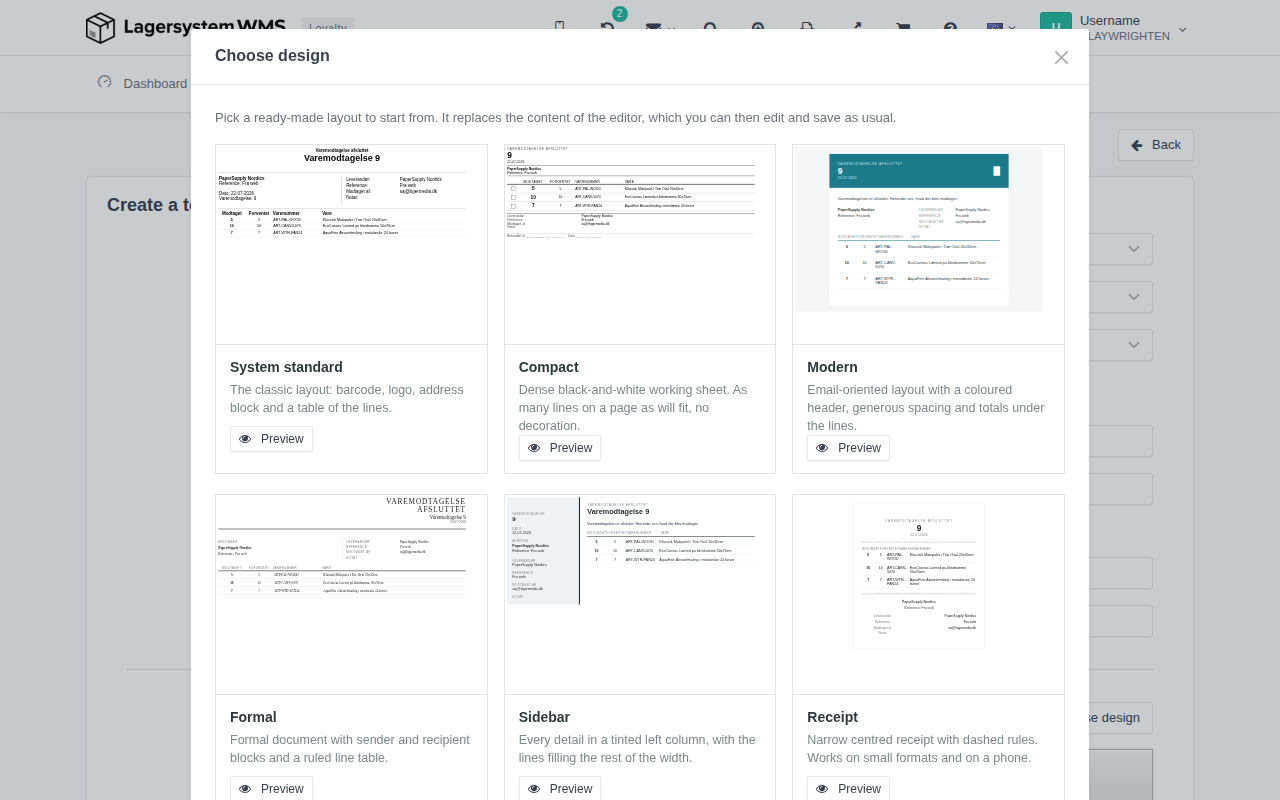Image resolution: width=1280 pixels, height=800 pixels.
Task: Select the Compact design thumbnail
Action: point(640,245)
